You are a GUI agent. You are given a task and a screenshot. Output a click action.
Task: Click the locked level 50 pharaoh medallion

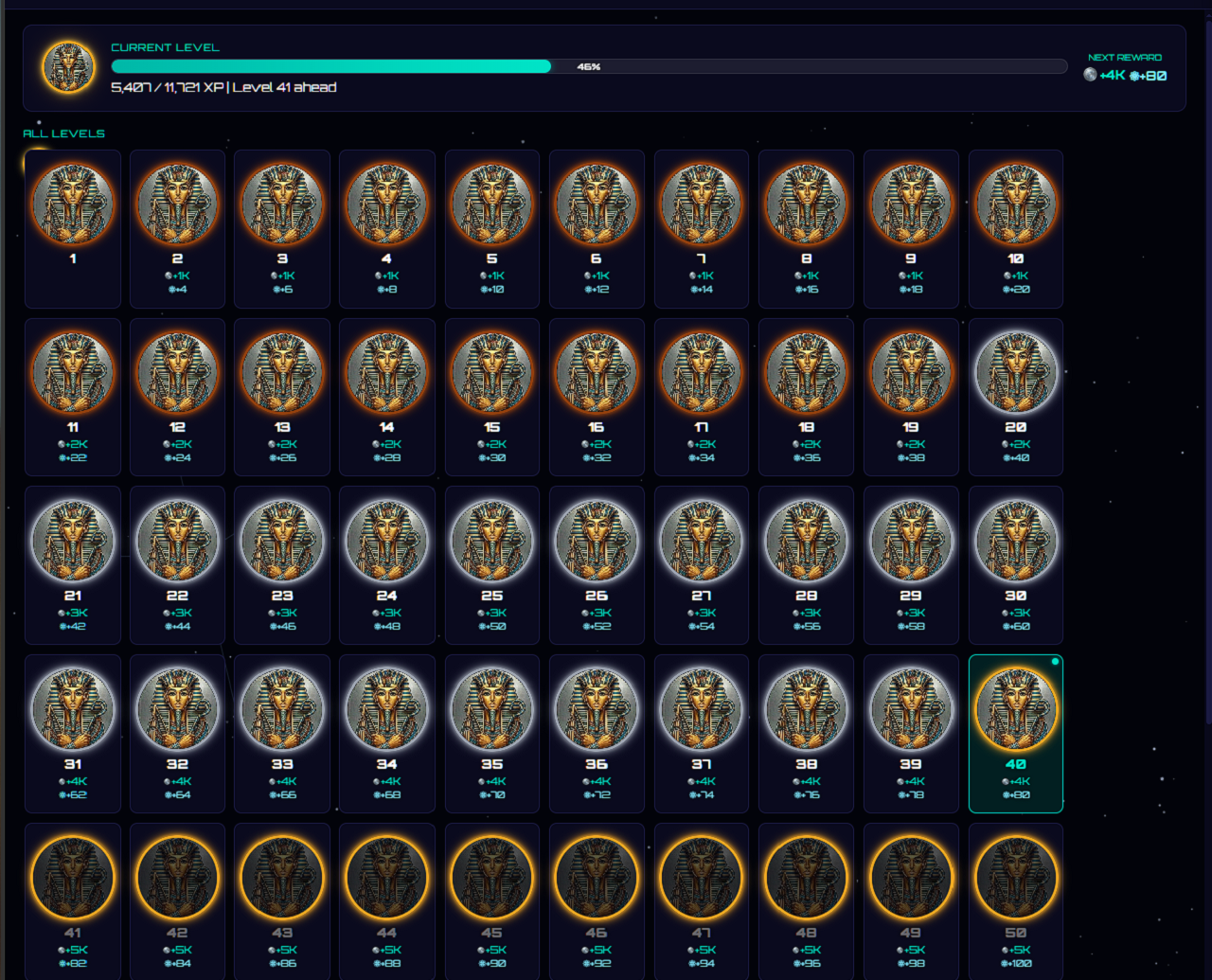pyautogui.click(x=1015, y=879)
